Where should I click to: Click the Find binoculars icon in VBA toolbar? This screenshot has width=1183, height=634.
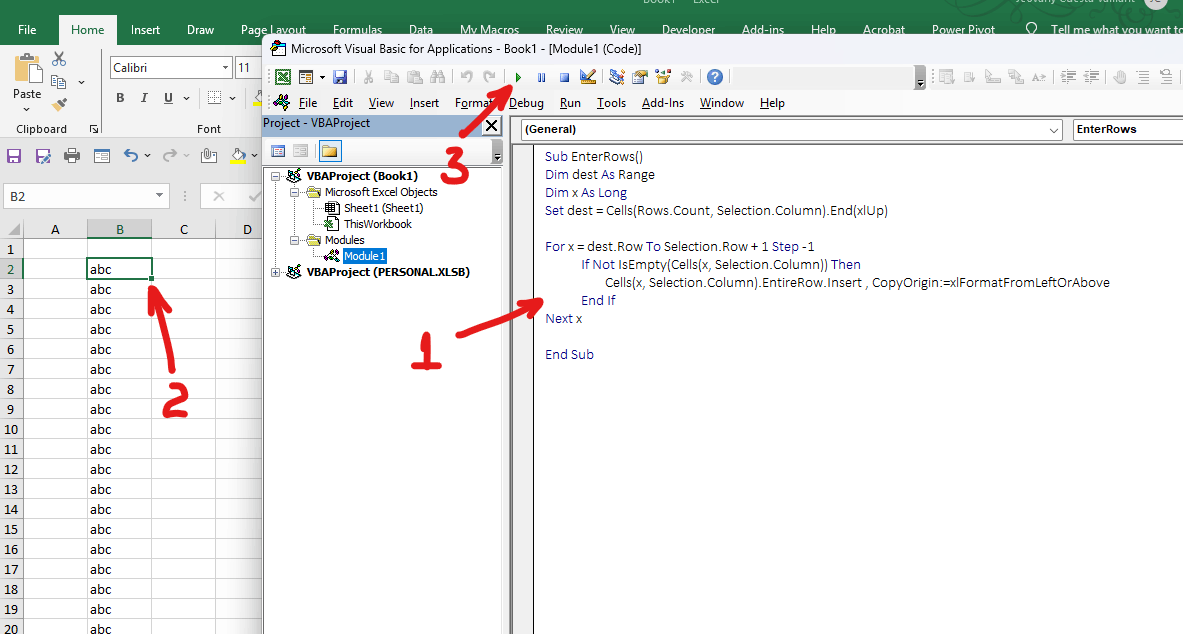437,76
